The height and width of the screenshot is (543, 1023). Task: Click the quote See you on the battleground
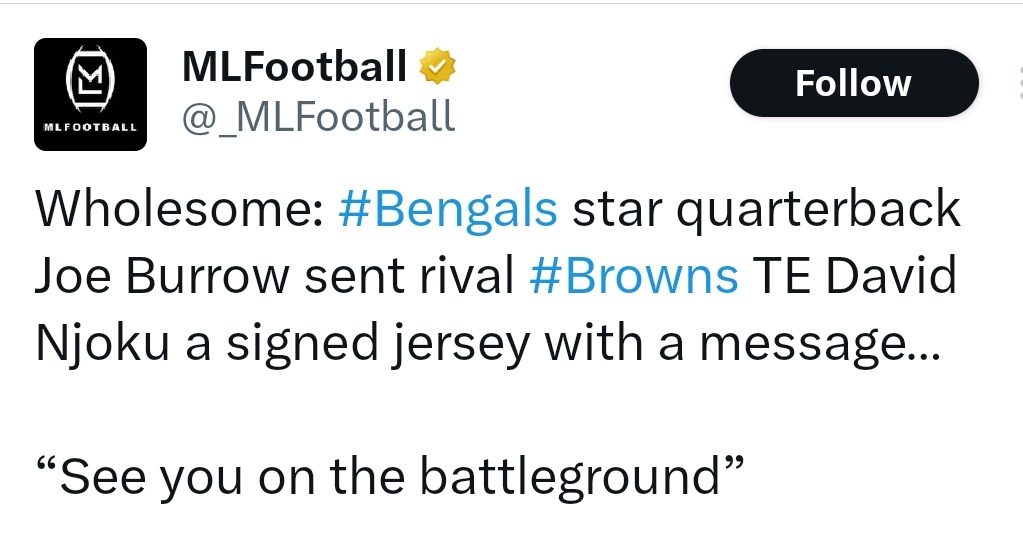point(390,476)
